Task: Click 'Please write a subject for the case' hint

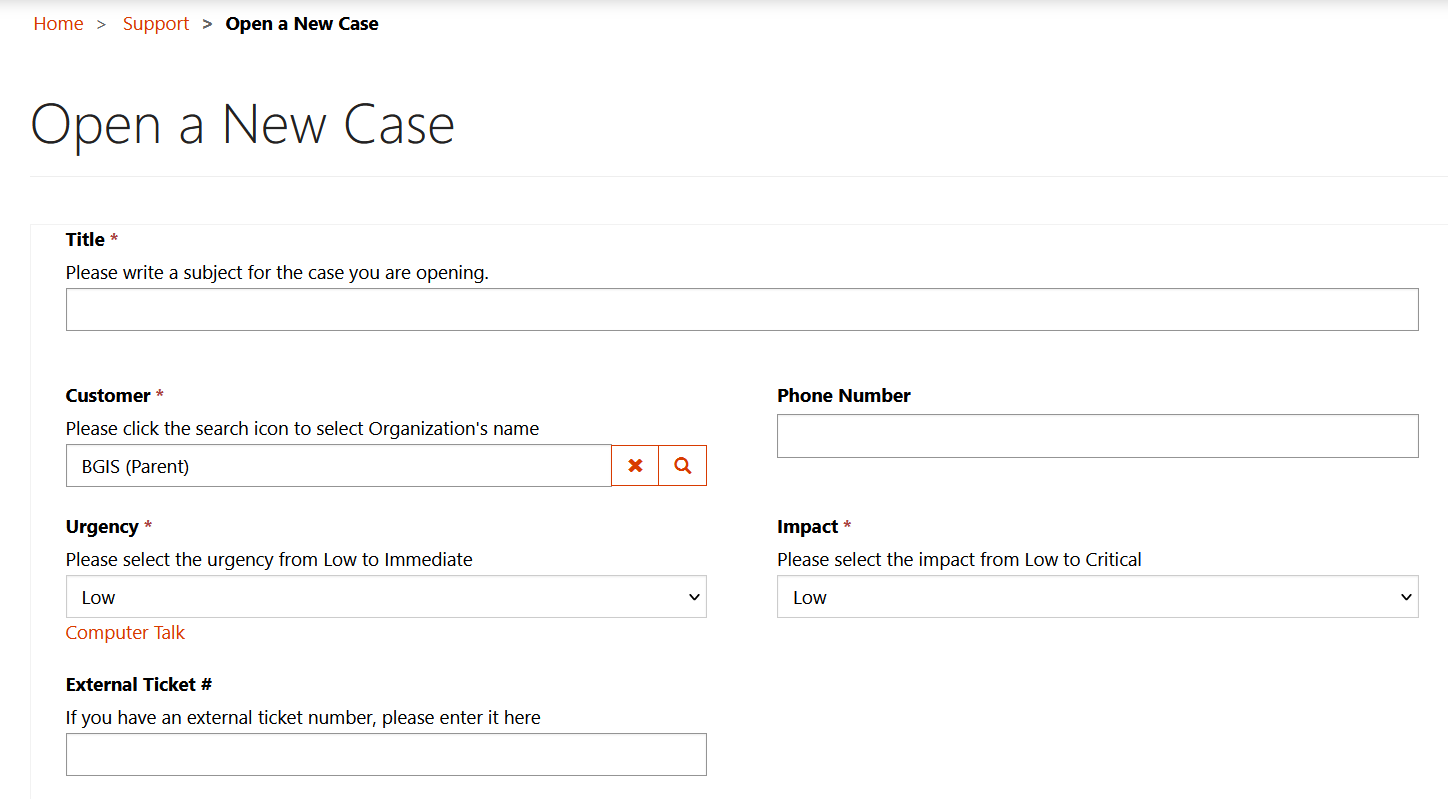Action: point(277,273)
